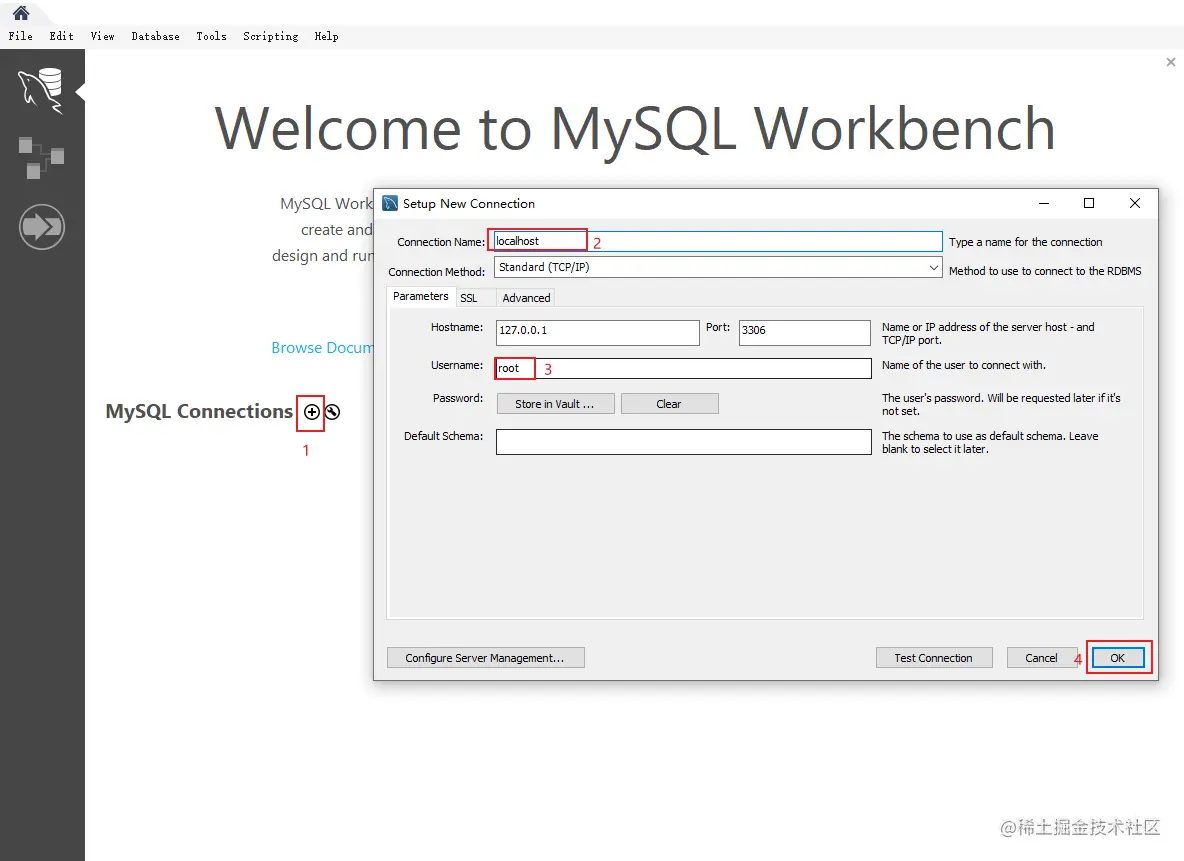Switch to the Parameters tab
This screenshot has height=861, width=1184.
421,297
